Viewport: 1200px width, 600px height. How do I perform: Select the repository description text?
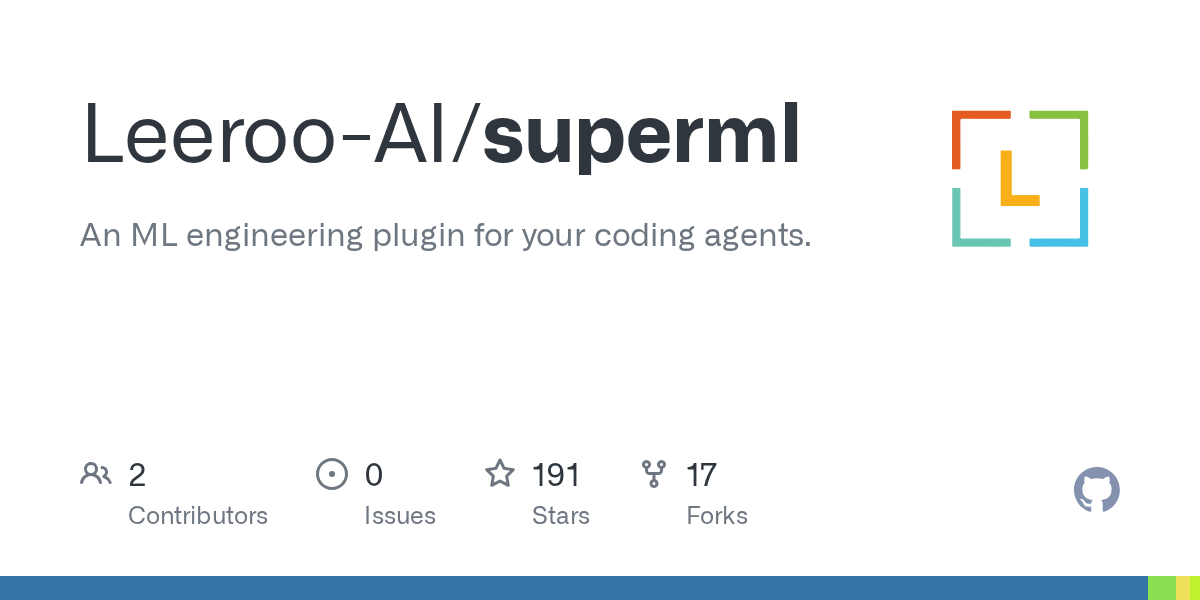click(x=446, y=236)
